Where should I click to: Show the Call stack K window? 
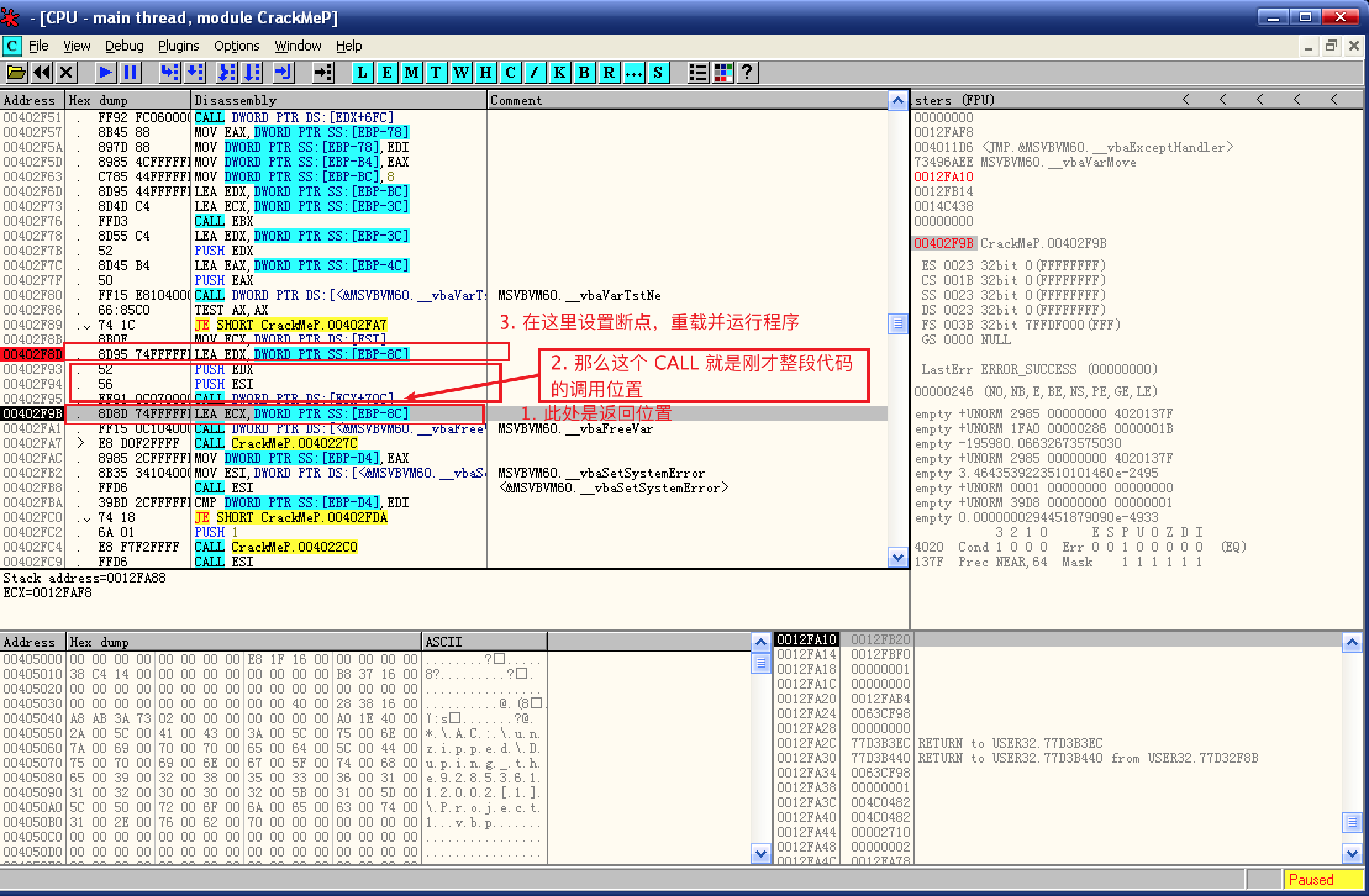(x=559, y=73)
